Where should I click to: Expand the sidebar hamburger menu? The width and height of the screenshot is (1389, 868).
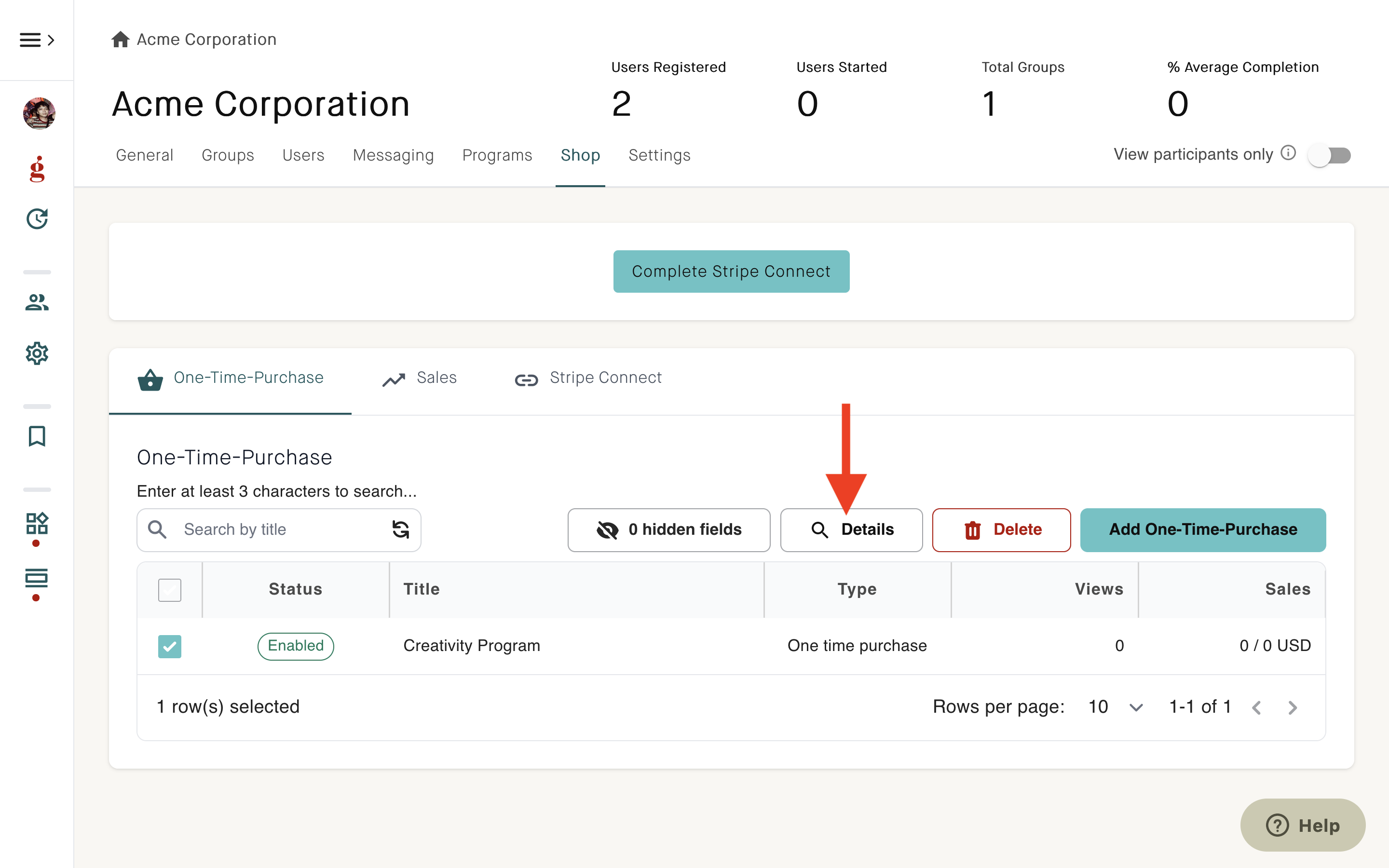point(37,40)
